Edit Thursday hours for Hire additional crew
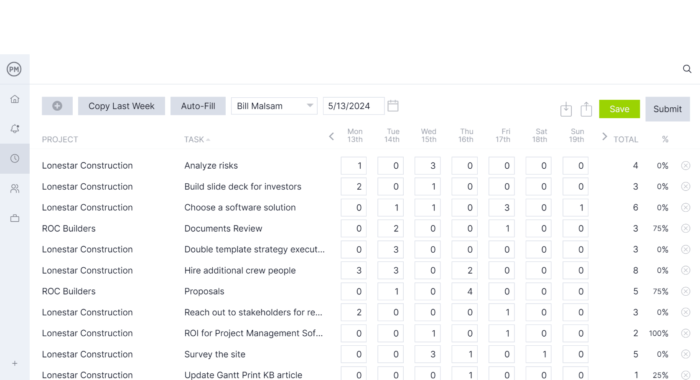The image size is (700, 380). [465, 271]
